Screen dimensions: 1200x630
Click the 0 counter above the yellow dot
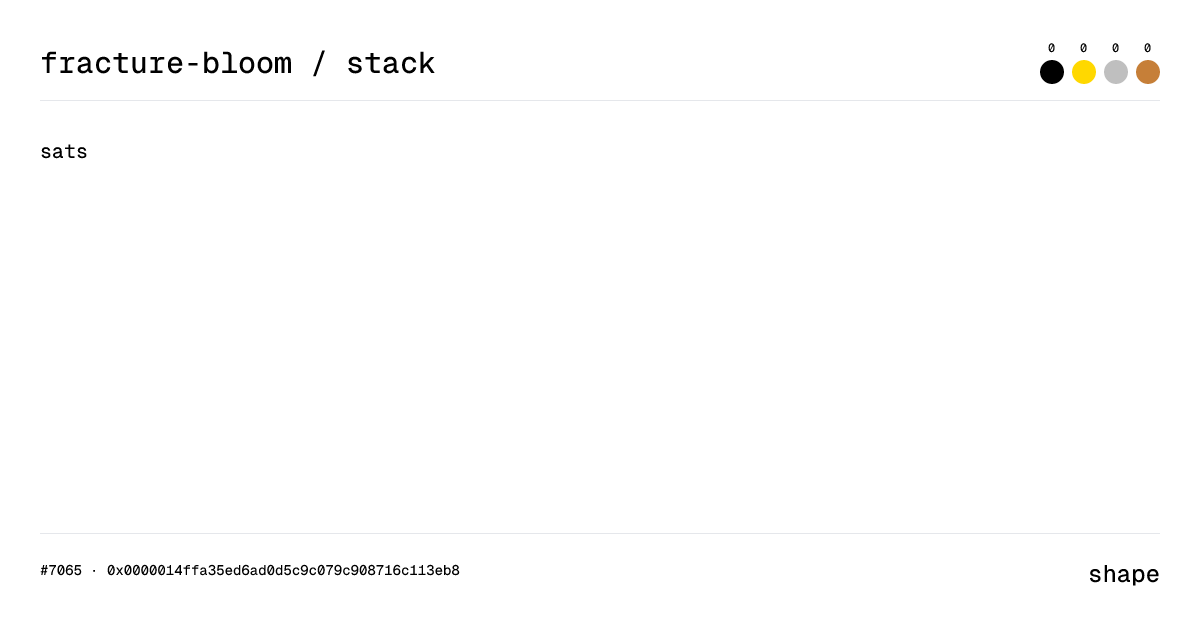coord(1084,47)
